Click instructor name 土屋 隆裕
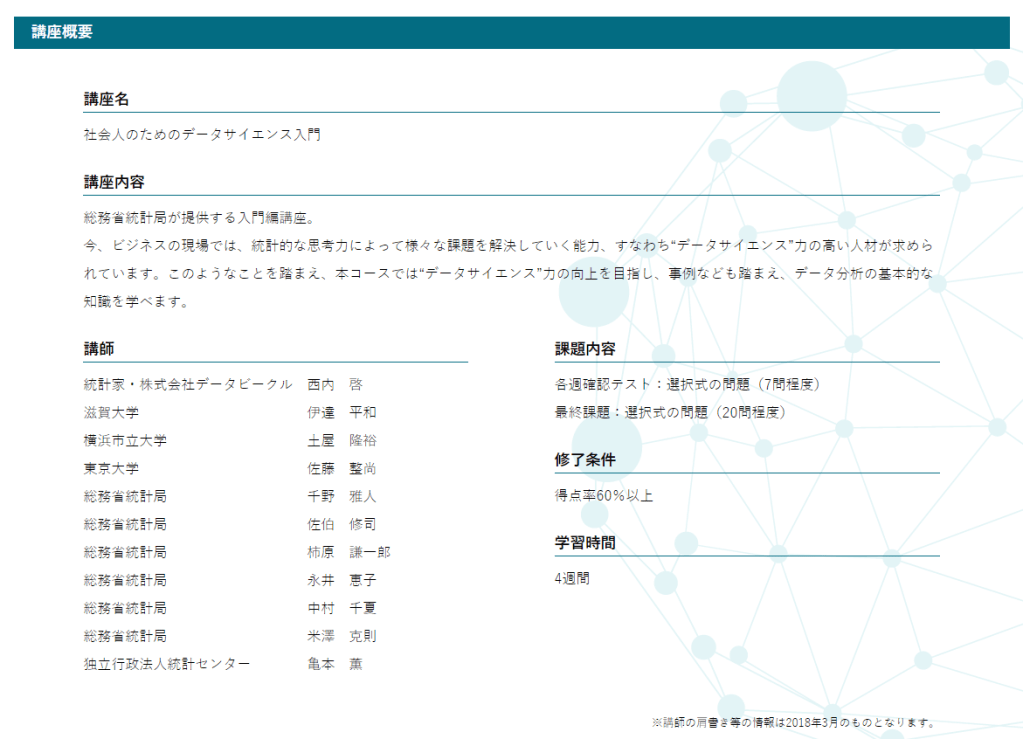1023x739 pixels. point(342,440)
